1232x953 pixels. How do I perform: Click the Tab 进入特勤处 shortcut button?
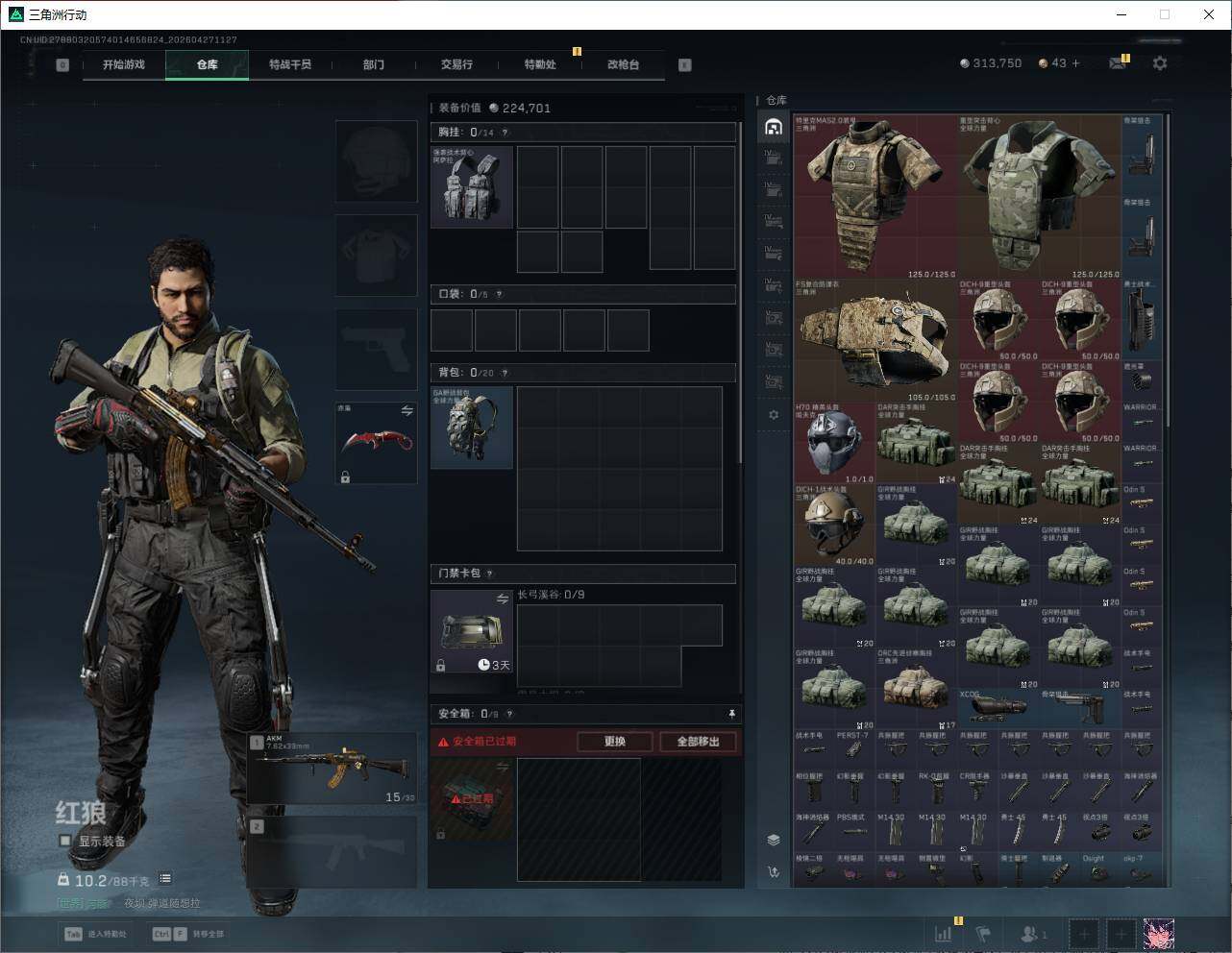(95, 934)
